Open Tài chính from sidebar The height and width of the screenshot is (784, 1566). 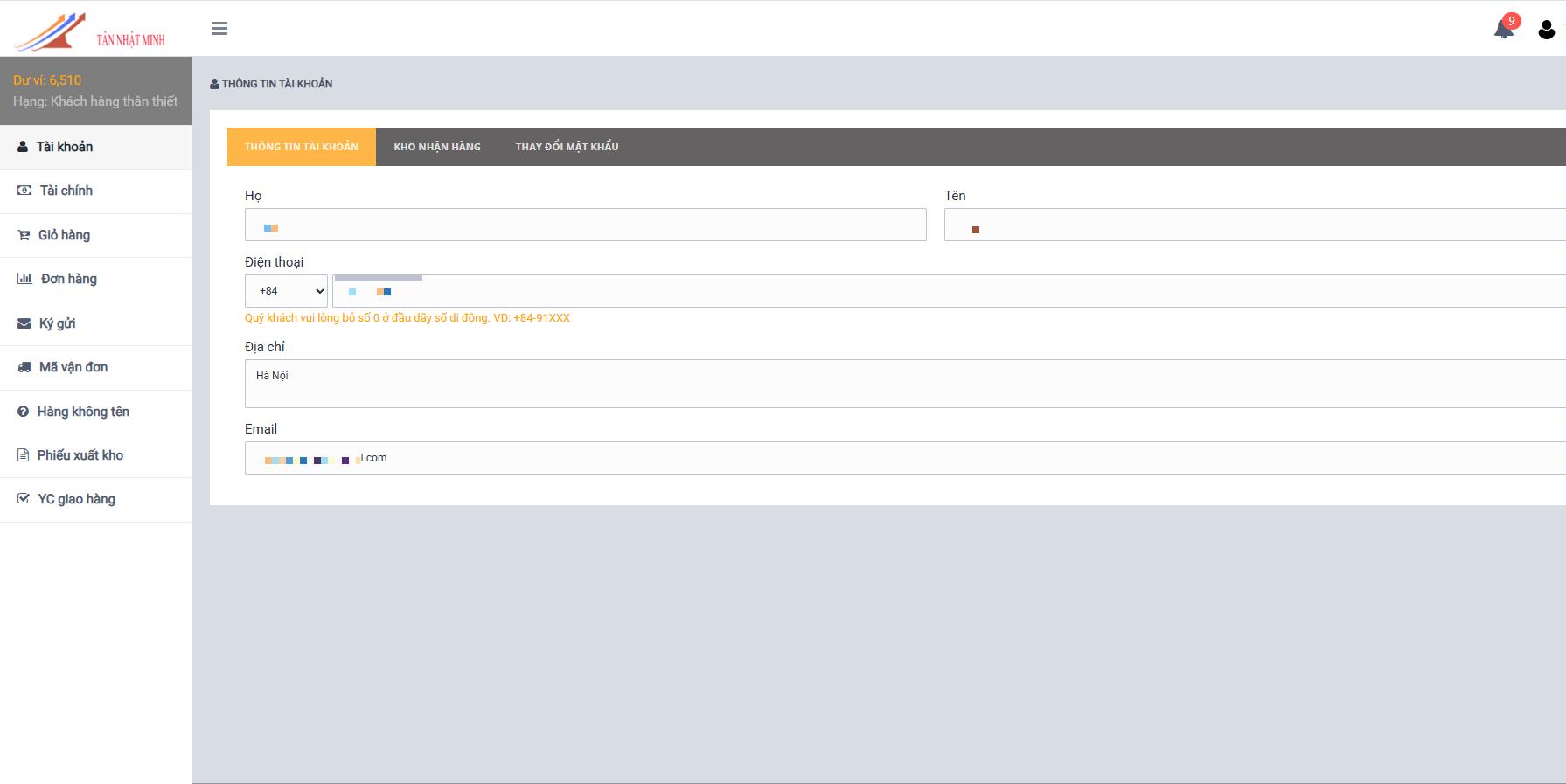point(66,191)
